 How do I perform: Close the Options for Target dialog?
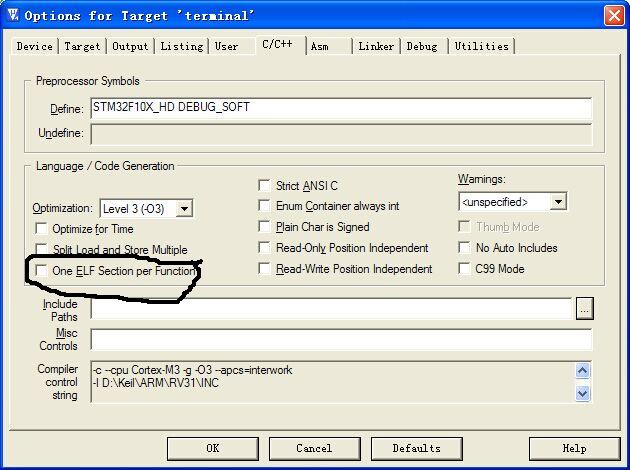614,16
